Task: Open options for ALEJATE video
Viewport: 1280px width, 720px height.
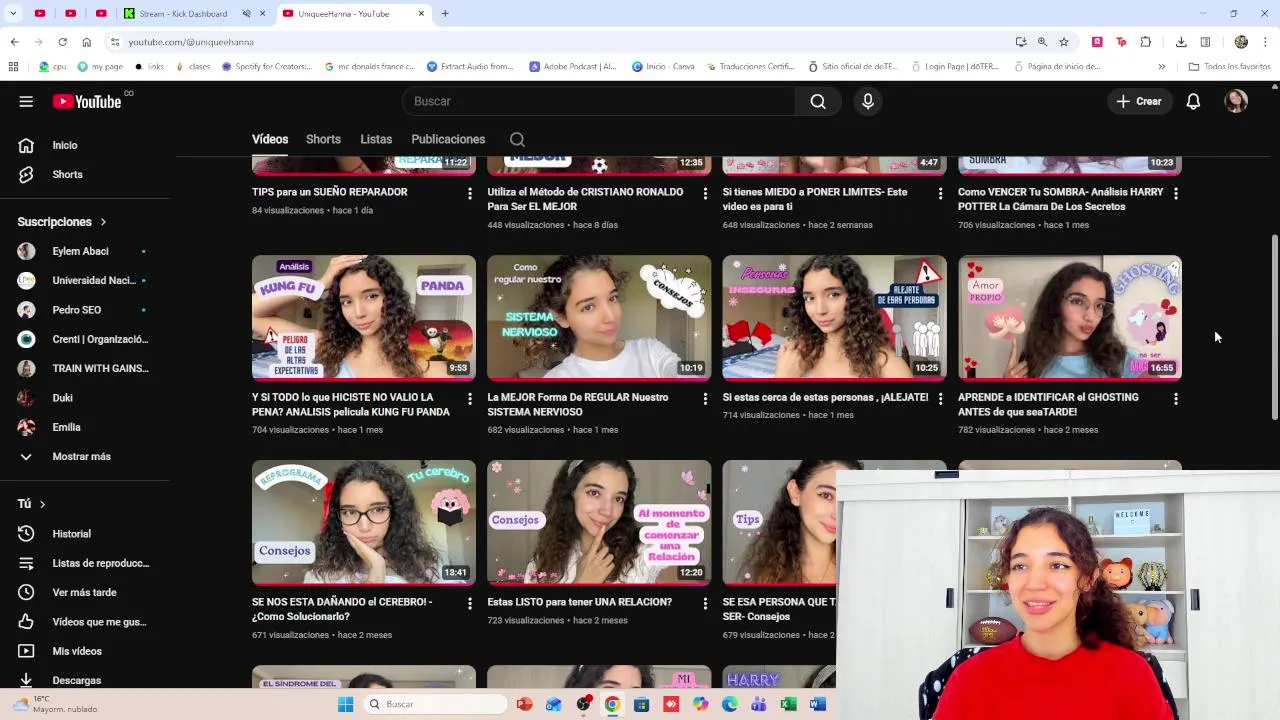Action: point(940,399)
